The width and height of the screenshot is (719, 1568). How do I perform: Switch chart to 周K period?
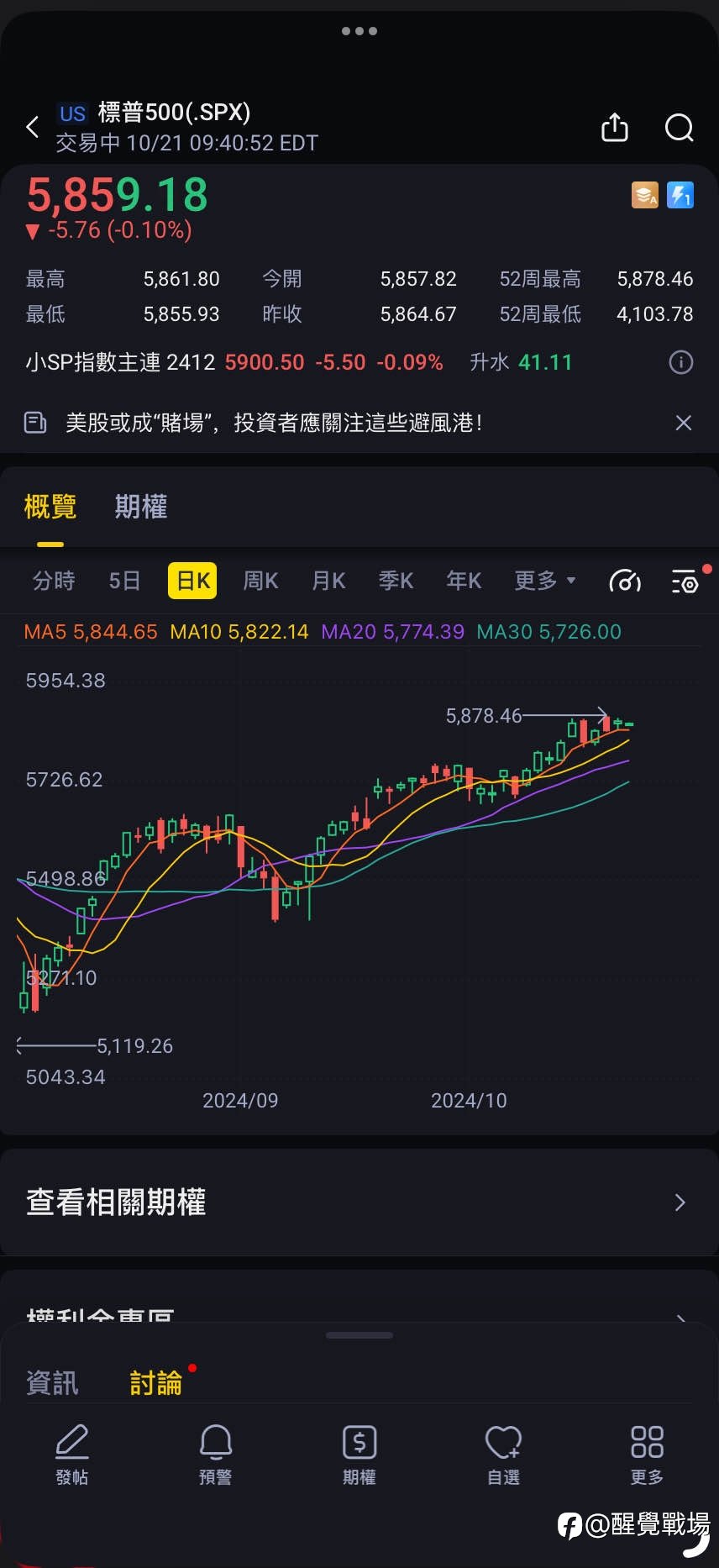(x=260, y=581)
